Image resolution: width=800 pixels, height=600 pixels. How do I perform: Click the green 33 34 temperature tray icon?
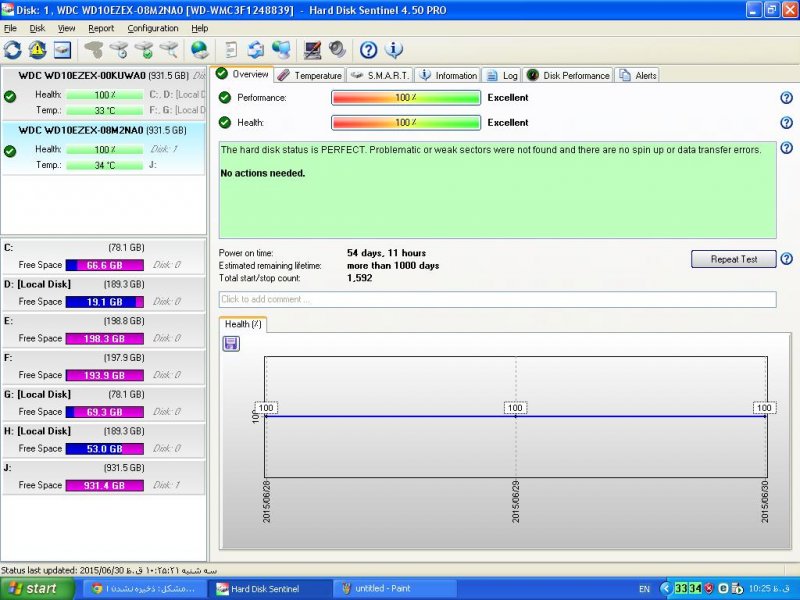[x=688, y=588]
